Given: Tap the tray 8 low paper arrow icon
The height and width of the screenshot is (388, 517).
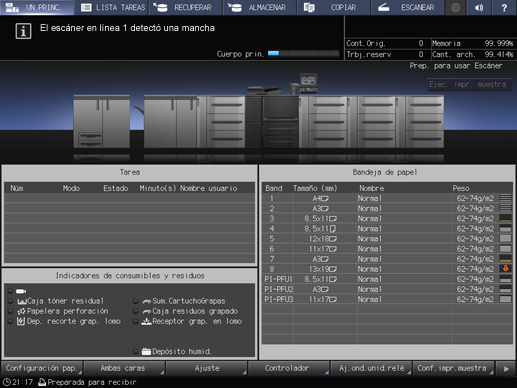Looking at the screenshot, I should 505,269.
